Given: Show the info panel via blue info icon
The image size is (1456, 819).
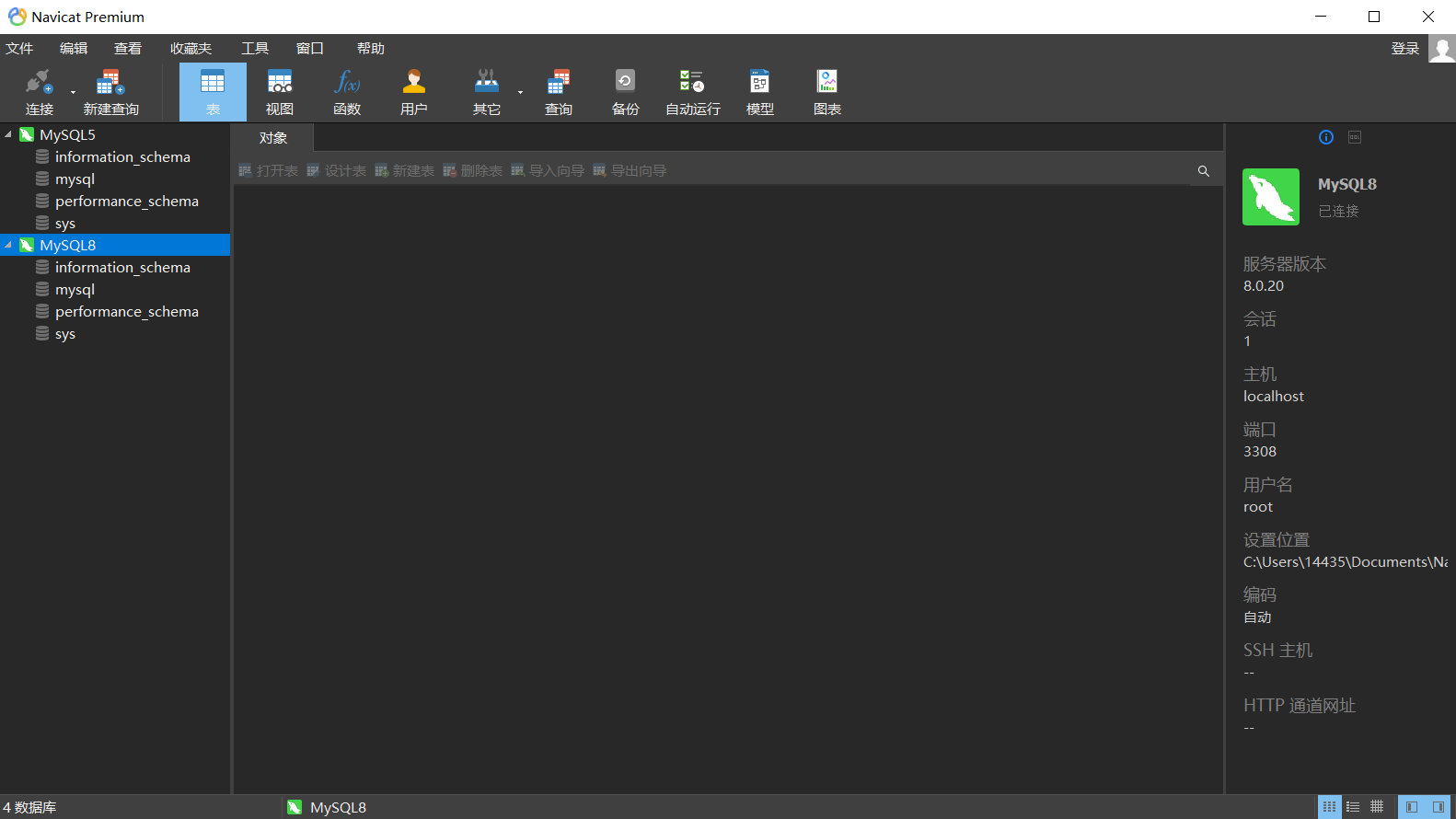Looking at the screenshot, I should pos(1326,137).
